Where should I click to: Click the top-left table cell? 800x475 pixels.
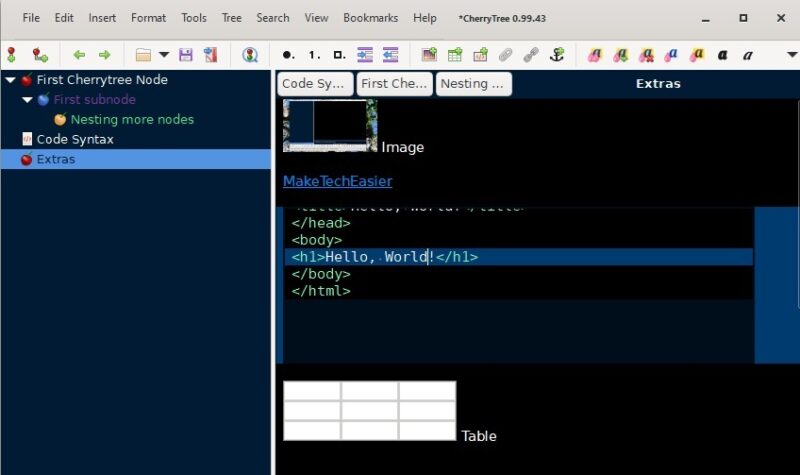[312, 391]
